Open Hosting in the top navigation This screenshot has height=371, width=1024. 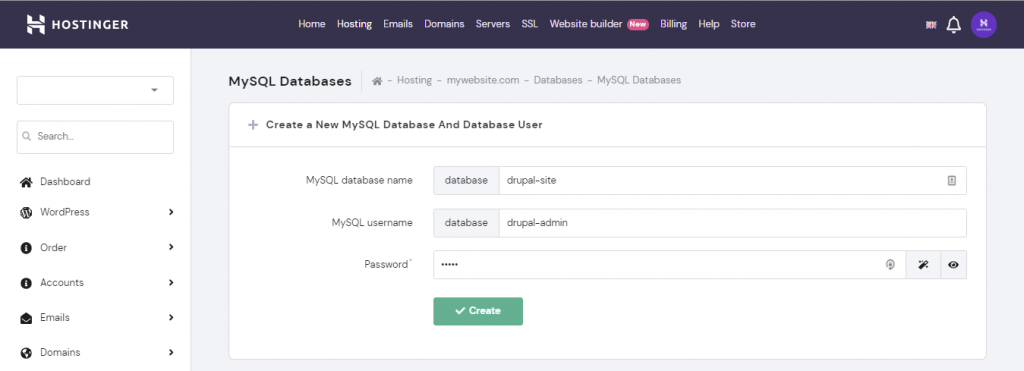tap(354, 24)
